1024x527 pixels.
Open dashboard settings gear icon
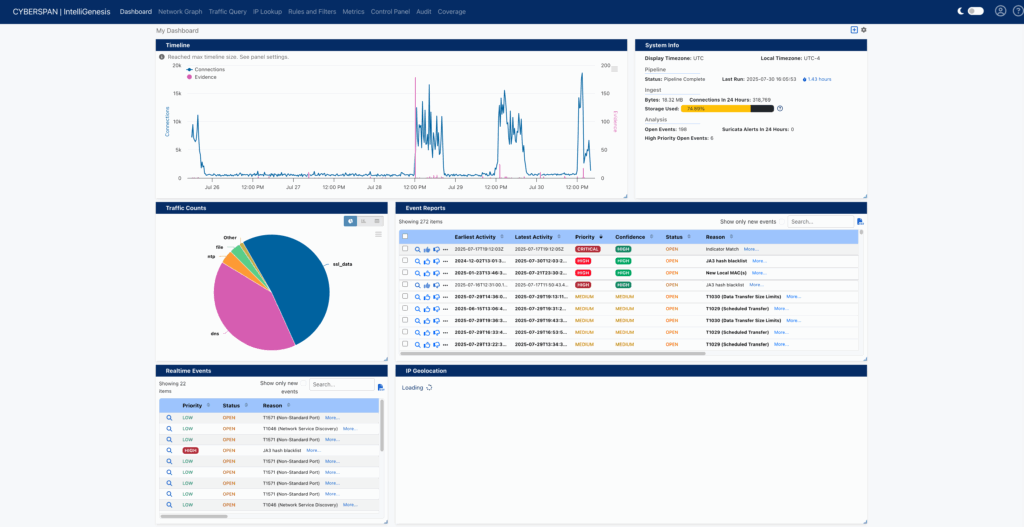click(x=864, y=30)
